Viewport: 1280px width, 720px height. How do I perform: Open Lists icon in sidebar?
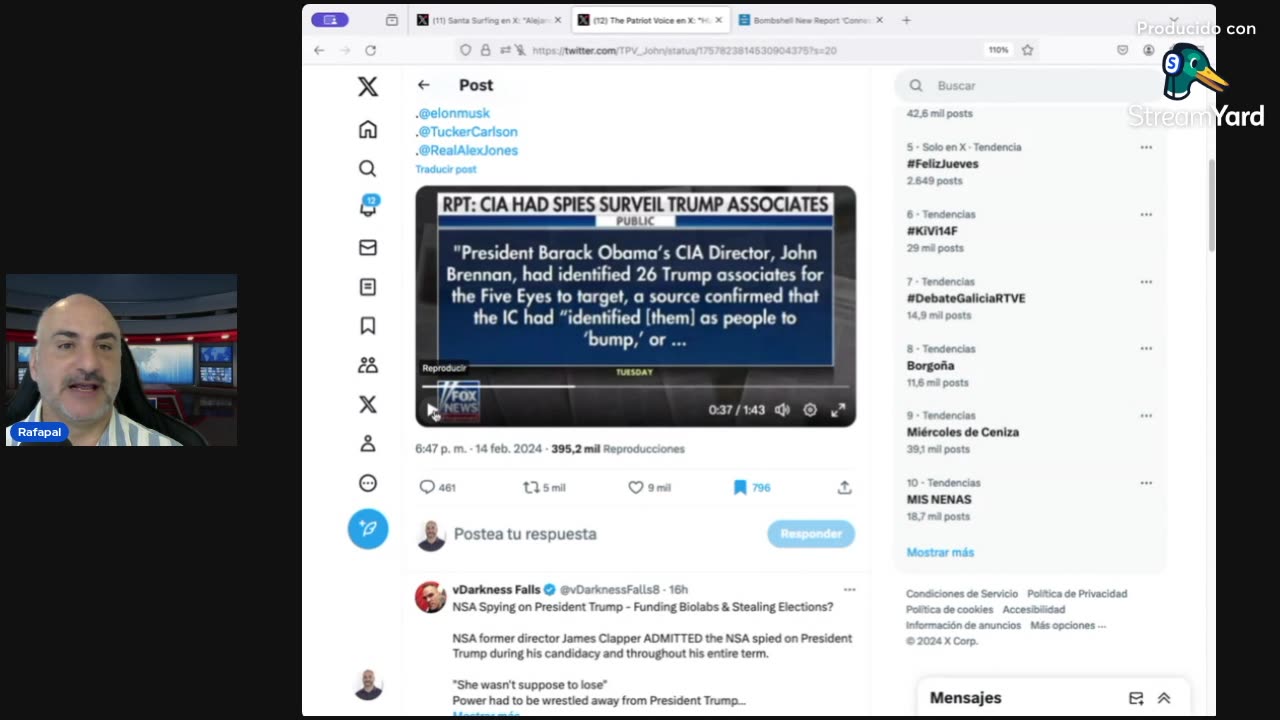368,287
